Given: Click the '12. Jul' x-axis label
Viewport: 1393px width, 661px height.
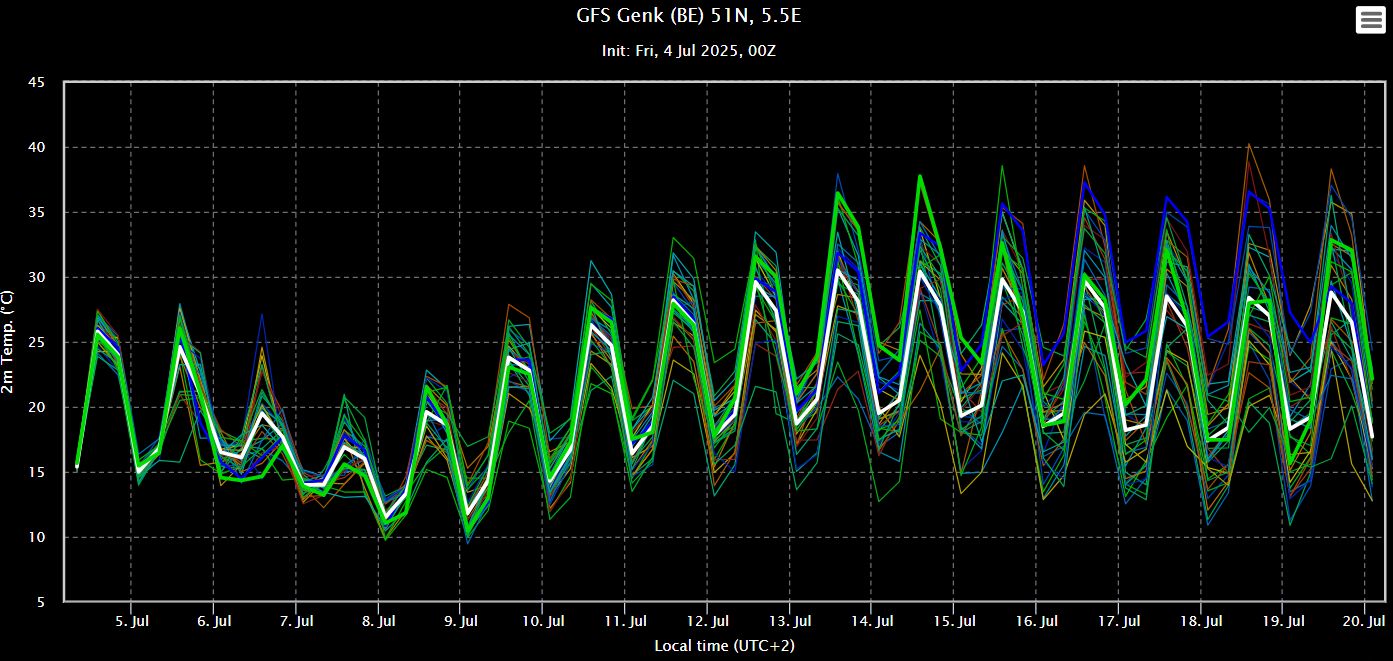Looking at the screenshot, I should point(707,621).
